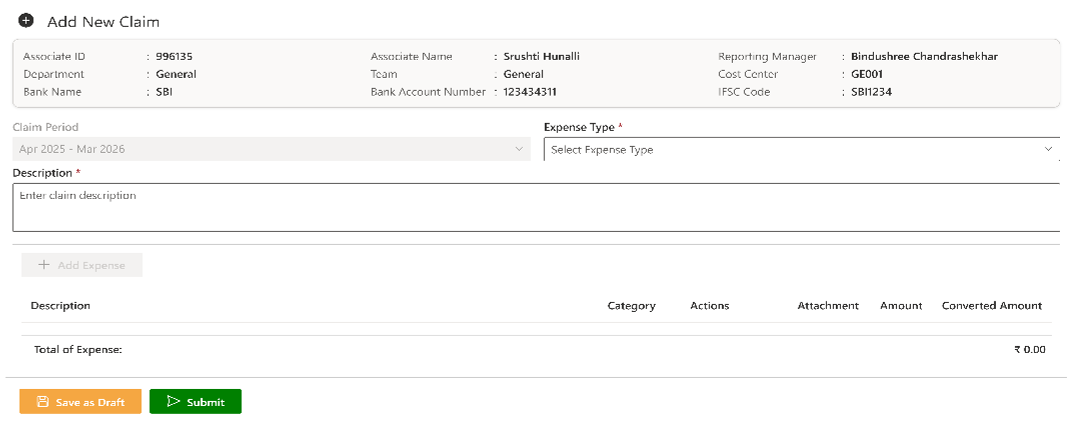Click the floppy disk icon on Save as Draft
This screenshot has width=1075, height=437.
(x=42, y=402)
